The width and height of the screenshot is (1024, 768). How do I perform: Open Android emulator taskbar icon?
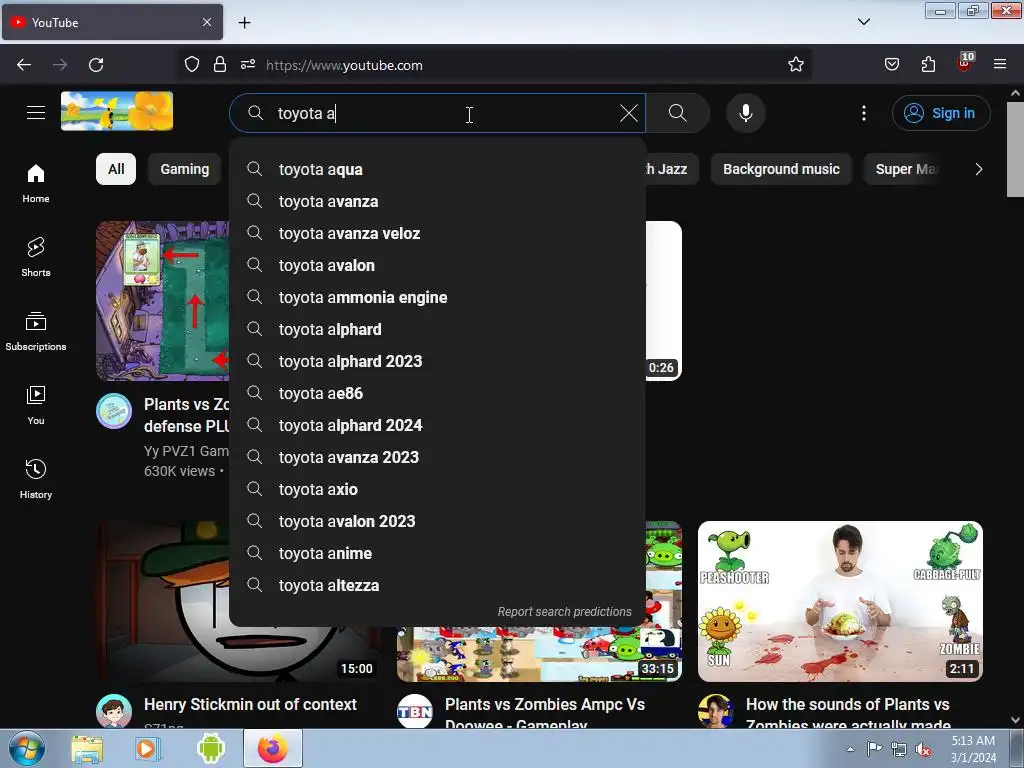point(210,749)
